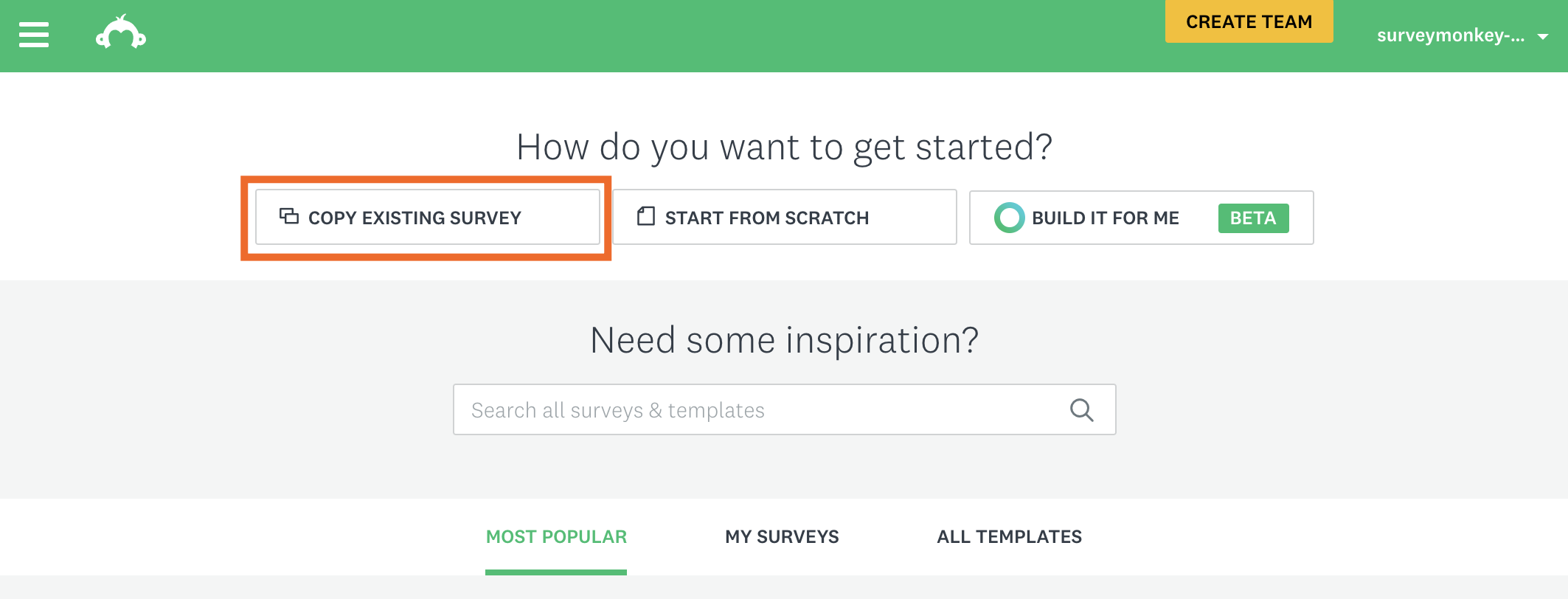This screenshot has height=599, width=1568.
Task: Click the green BETA badge
Action: tap(1253, 218)
